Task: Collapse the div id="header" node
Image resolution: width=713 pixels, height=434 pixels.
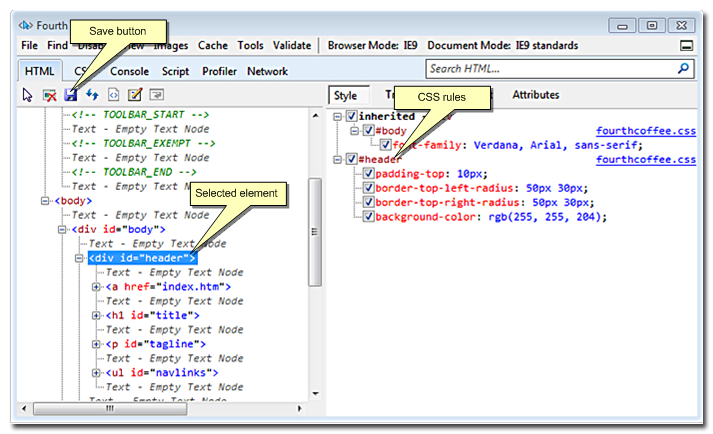Action: click(79, 258)
